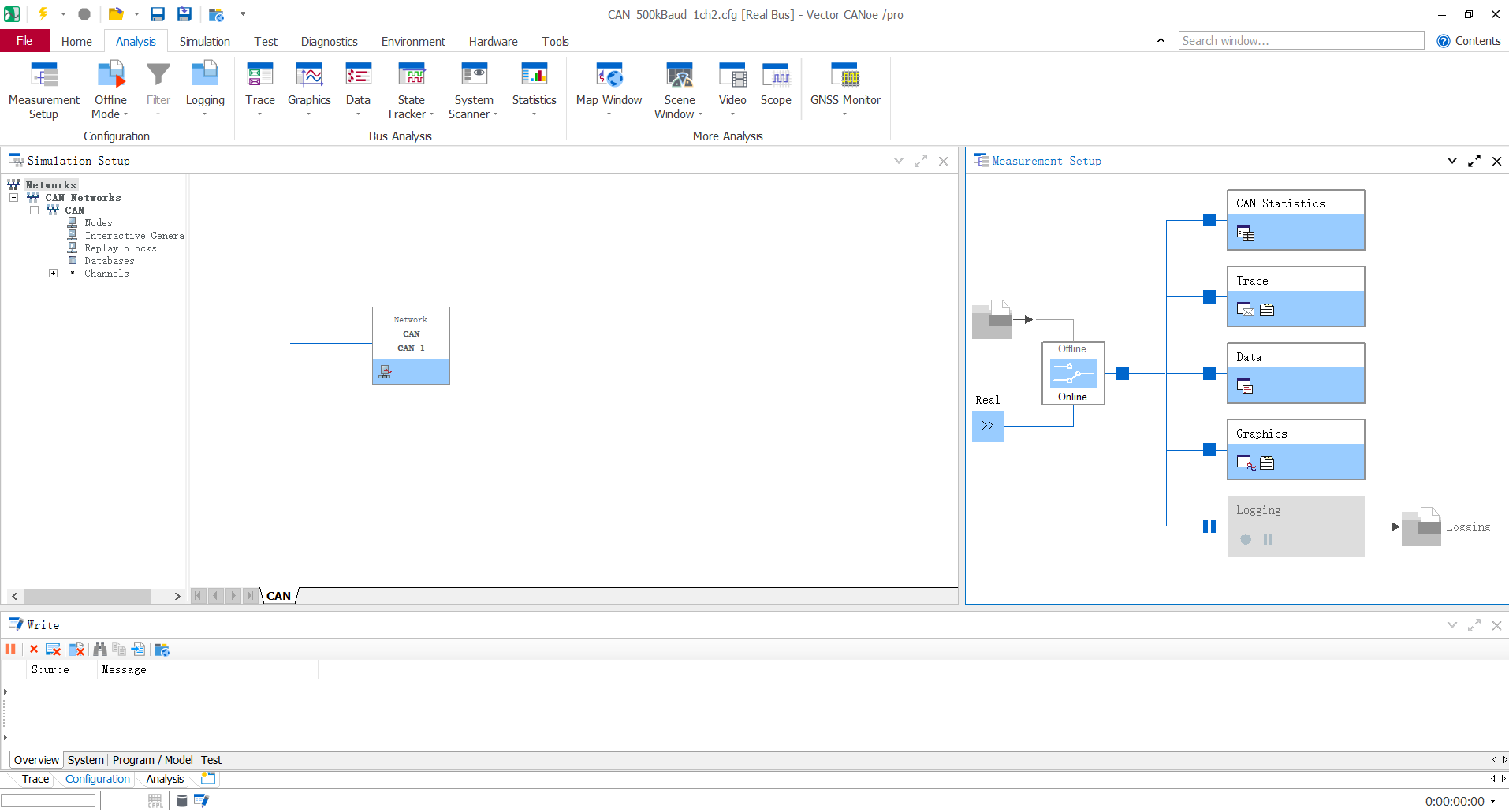Open the Scene Window icon
This screenshot has height=812, width=1509.
(x=679, y=76)
